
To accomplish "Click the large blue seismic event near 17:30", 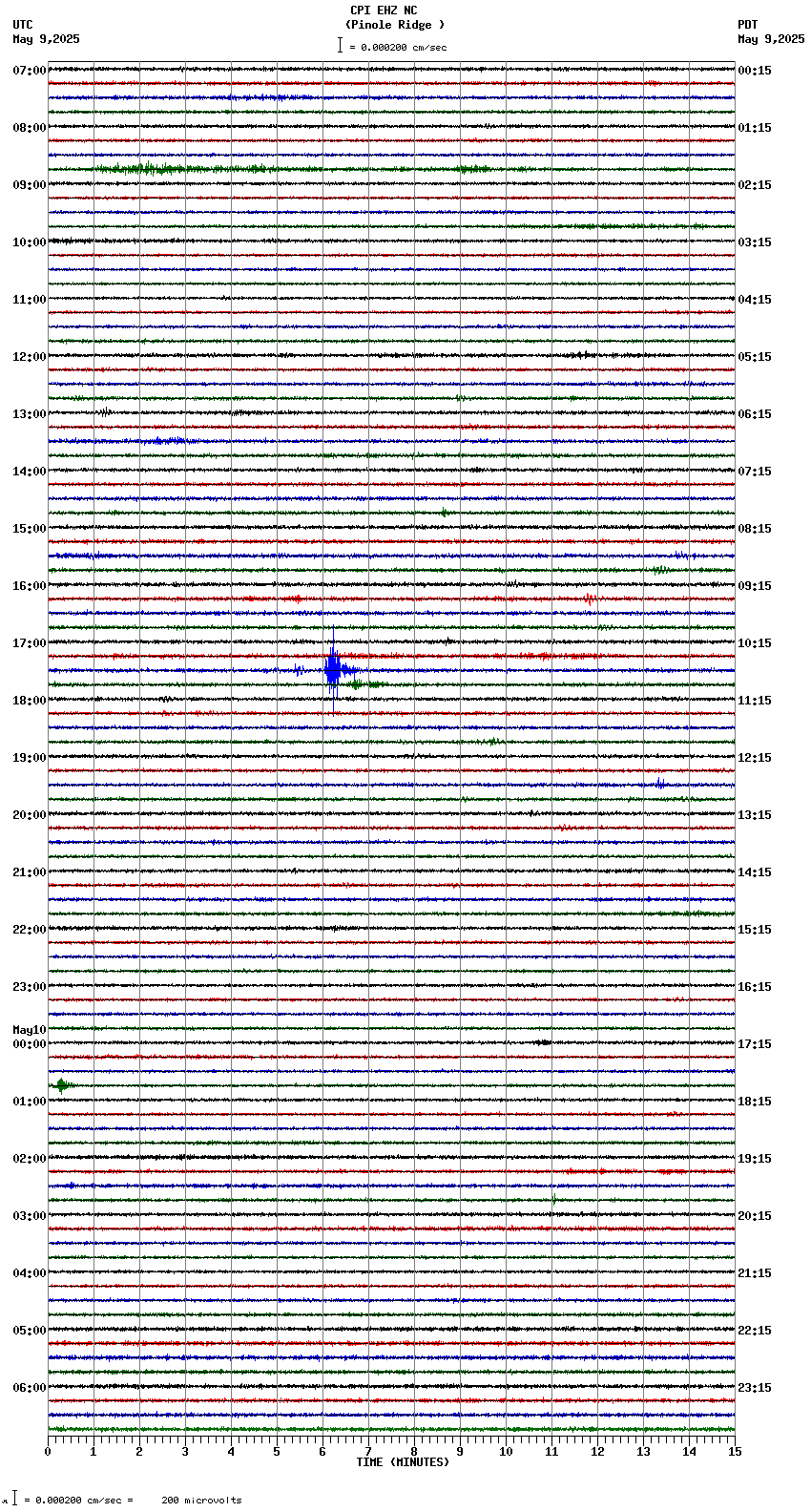I will [x=332, y=669].
